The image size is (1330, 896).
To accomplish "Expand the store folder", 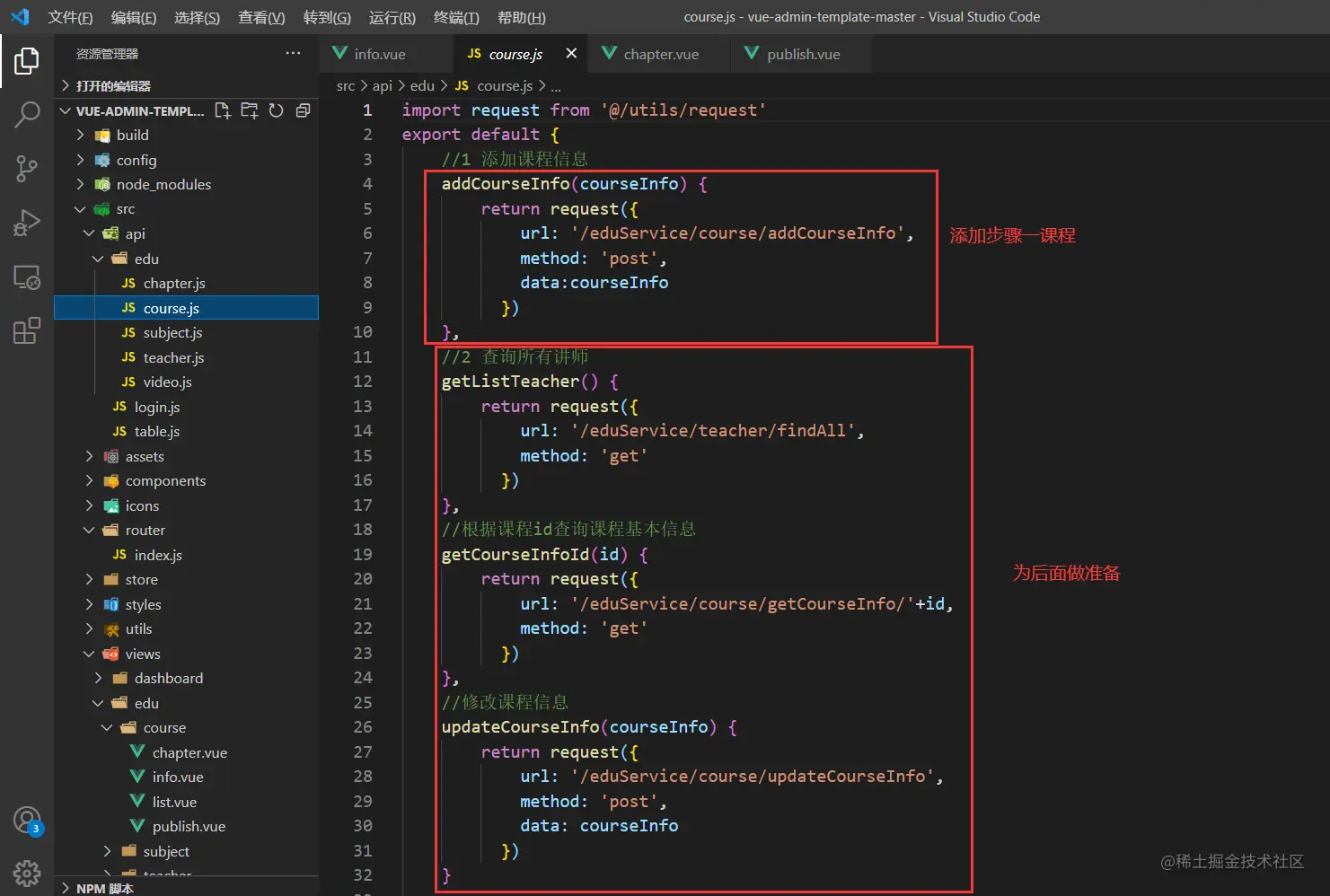I will tap(186, 579).
